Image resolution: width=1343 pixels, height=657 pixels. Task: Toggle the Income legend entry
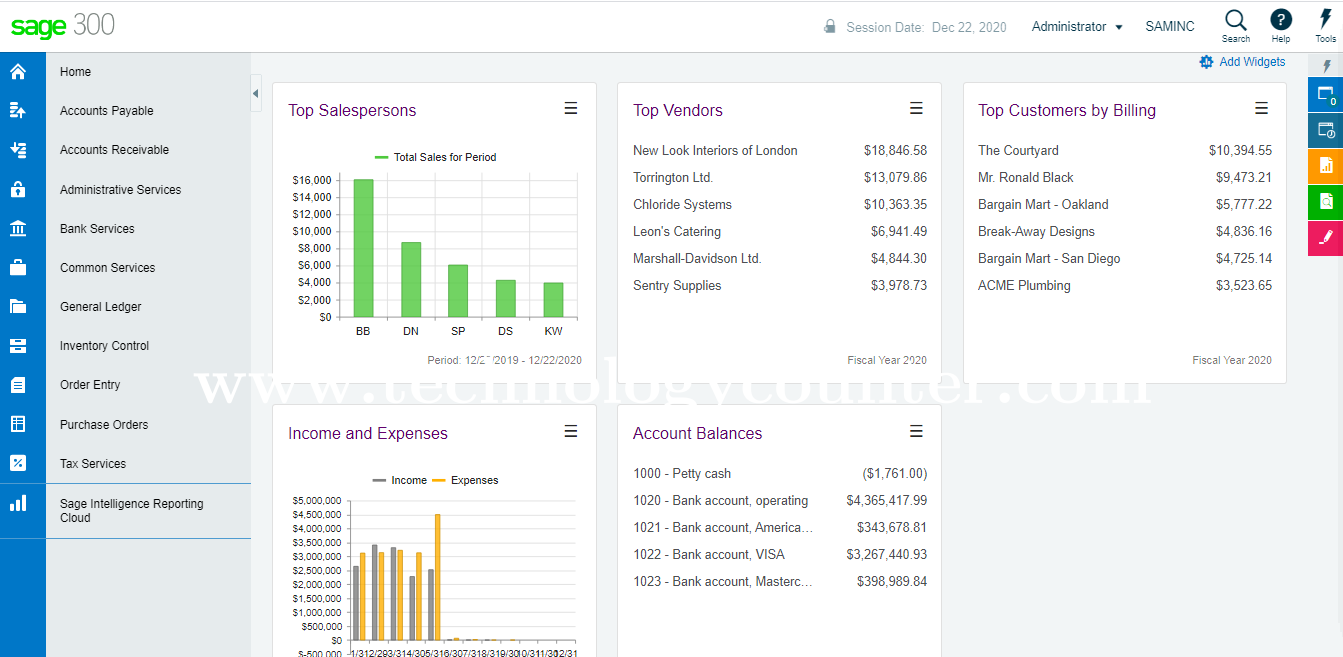[x=400, y=480]
